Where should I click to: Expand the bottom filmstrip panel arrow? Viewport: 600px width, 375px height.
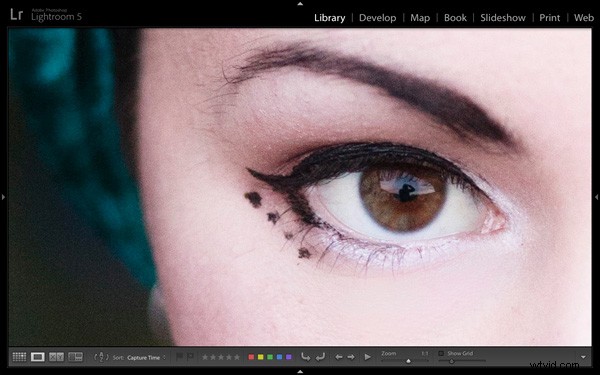pos(300,372)
